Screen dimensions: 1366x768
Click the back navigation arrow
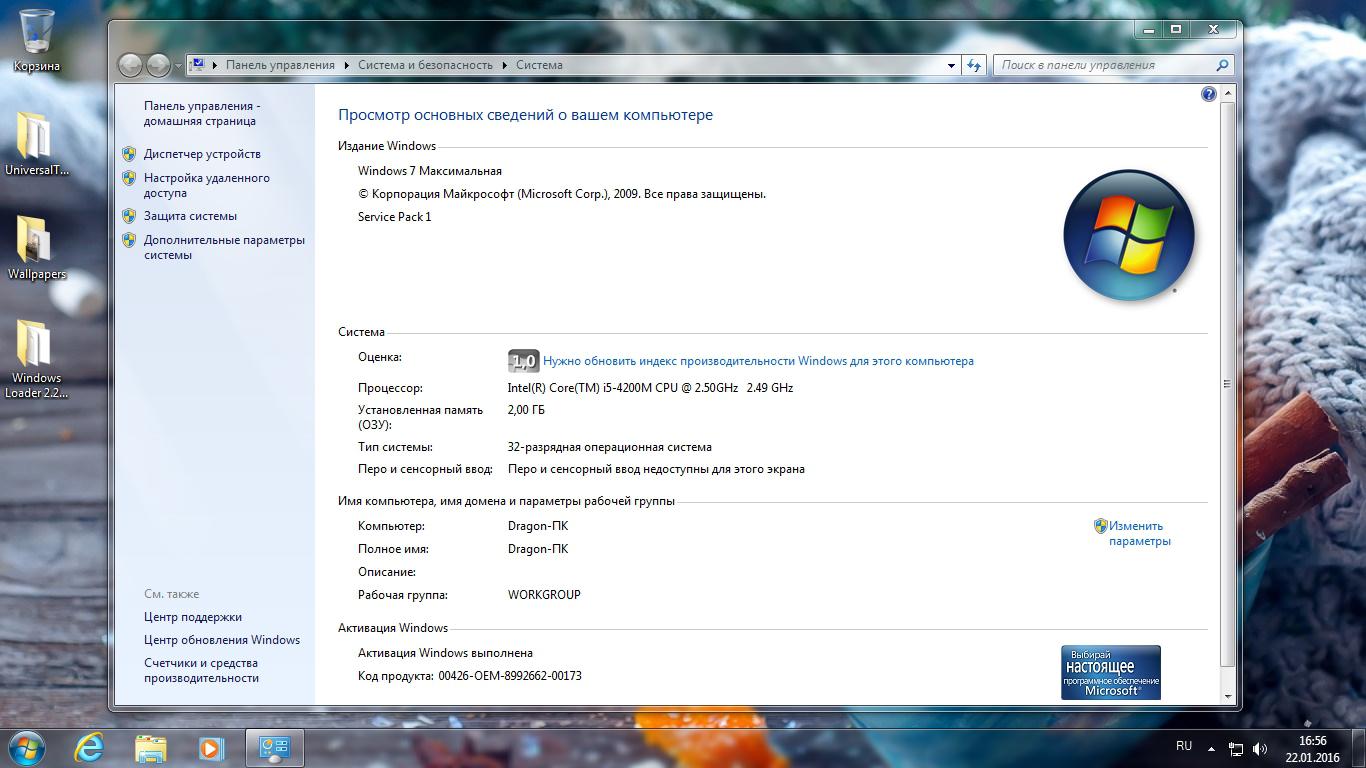point(130,65)
